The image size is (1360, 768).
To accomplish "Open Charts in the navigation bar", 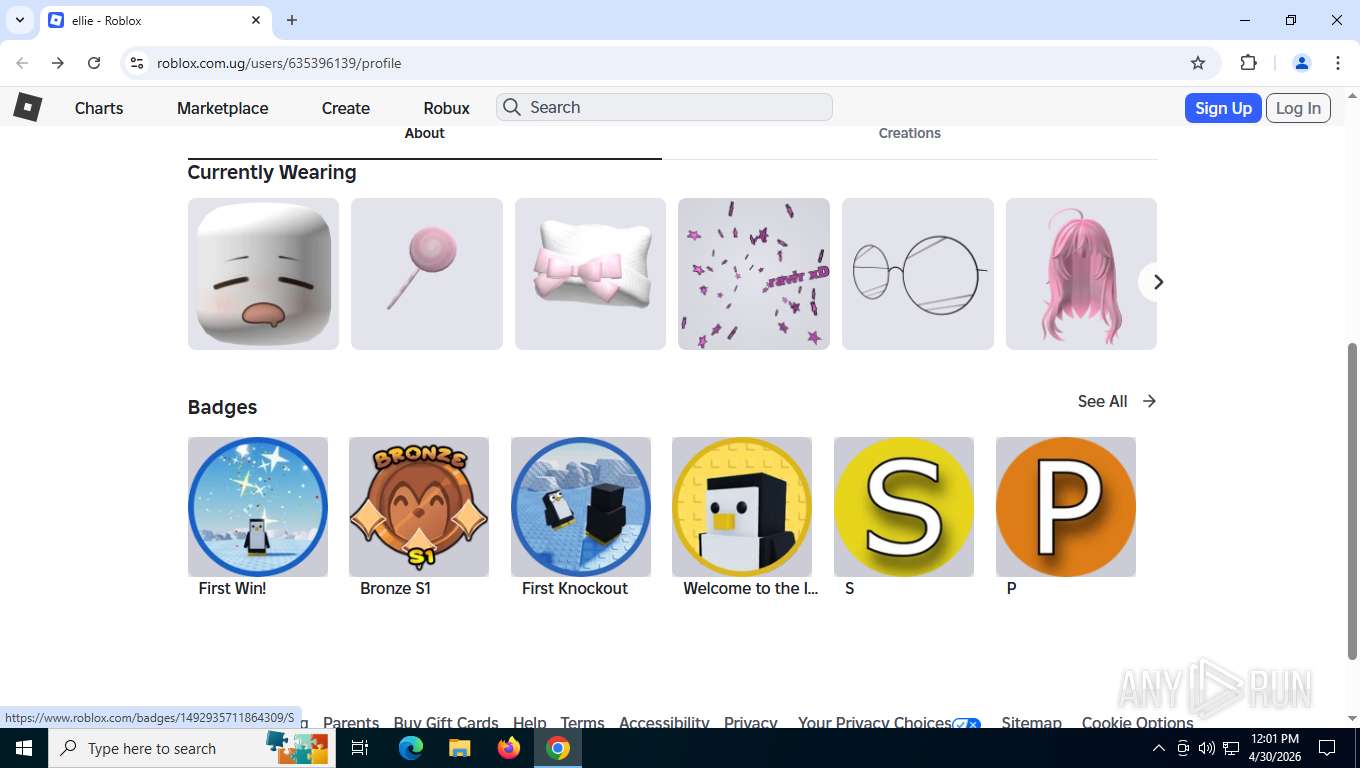I will coord(99,108).
